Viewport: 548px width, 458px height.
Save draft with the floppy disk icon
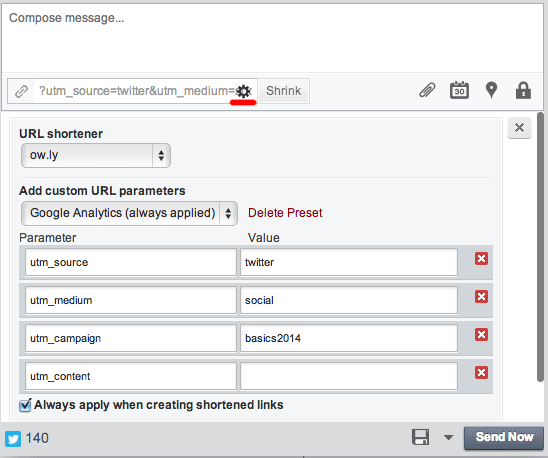420,437
